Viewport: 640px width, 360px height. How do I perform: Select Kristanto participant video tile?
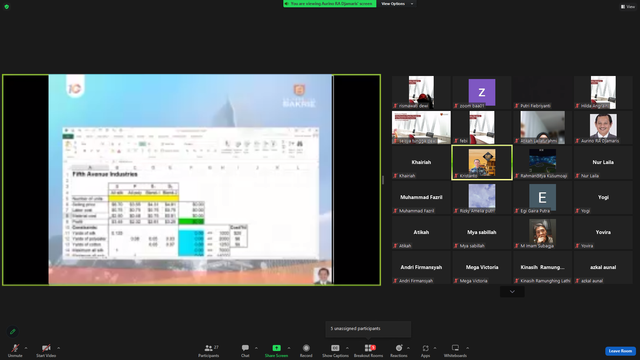point(482,162)
